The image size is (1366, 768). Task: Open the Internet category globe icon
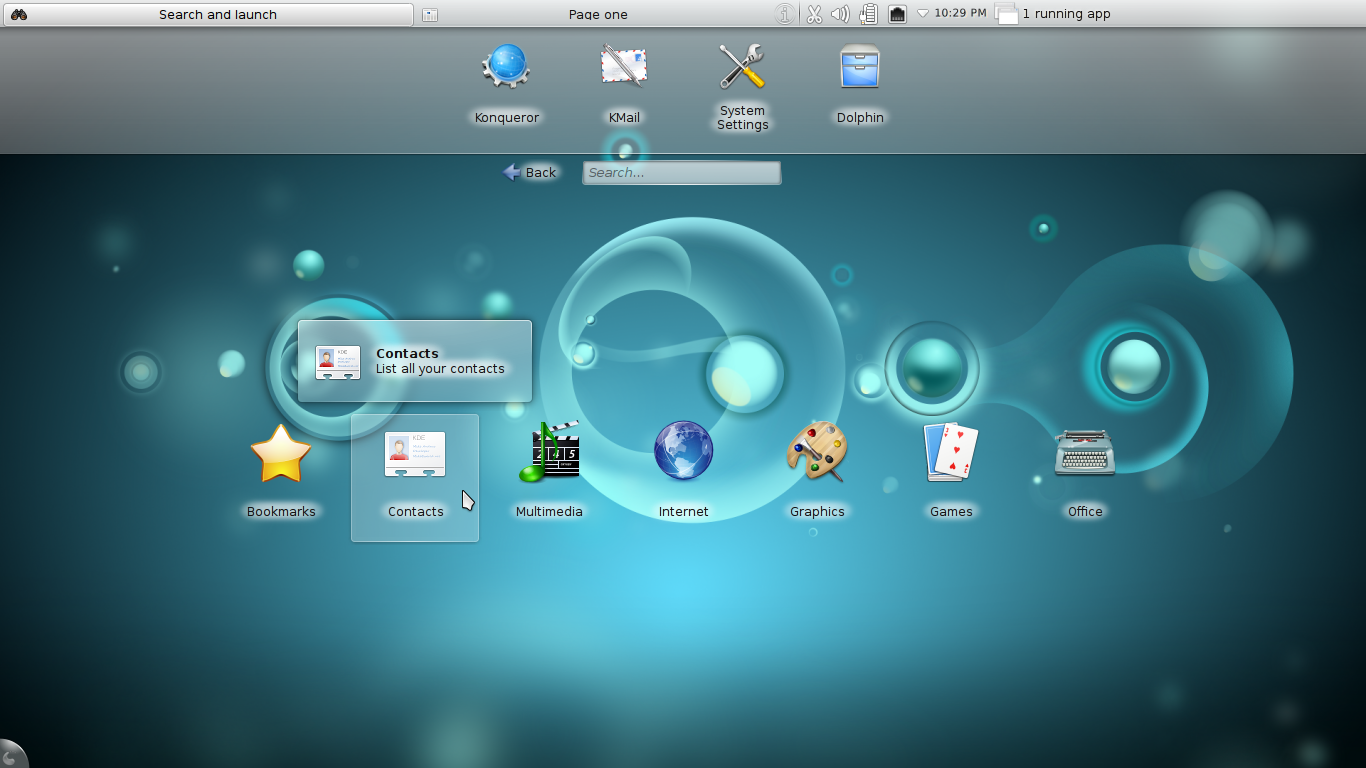(x=683, y=451)
